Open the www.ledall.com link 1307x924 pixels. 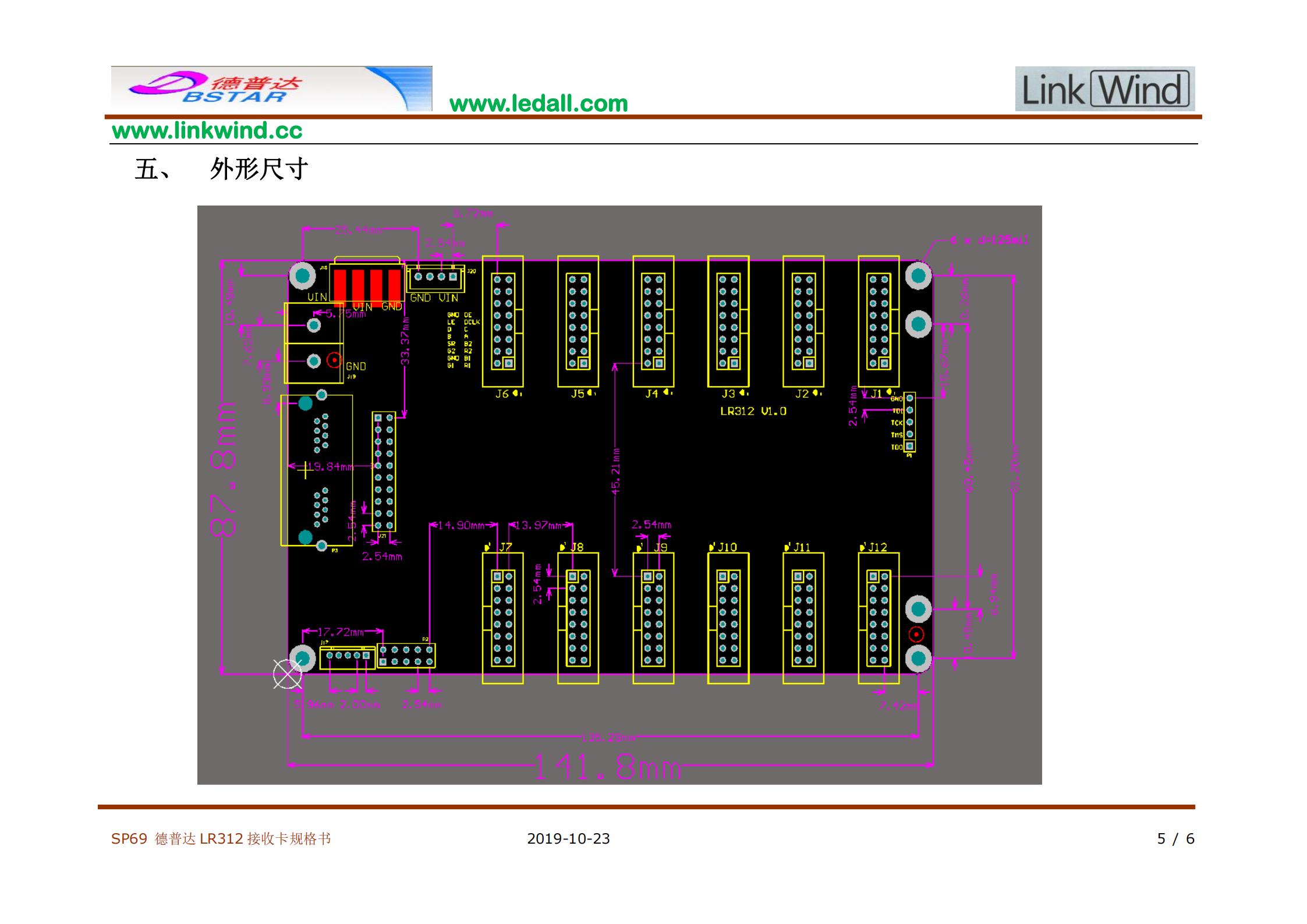pos(539,104)
